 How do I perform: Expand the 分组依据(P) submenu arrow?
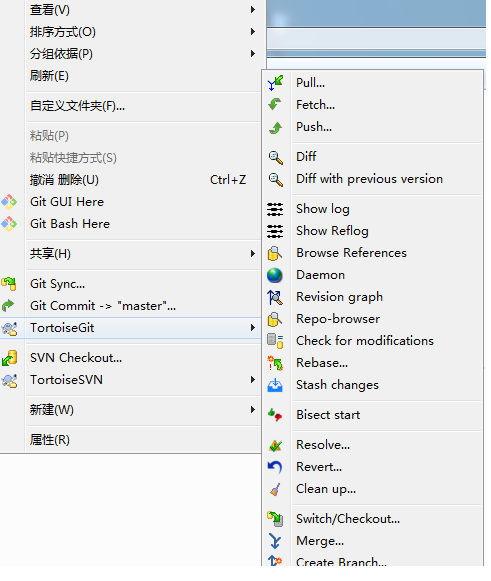tap(253, 54)
